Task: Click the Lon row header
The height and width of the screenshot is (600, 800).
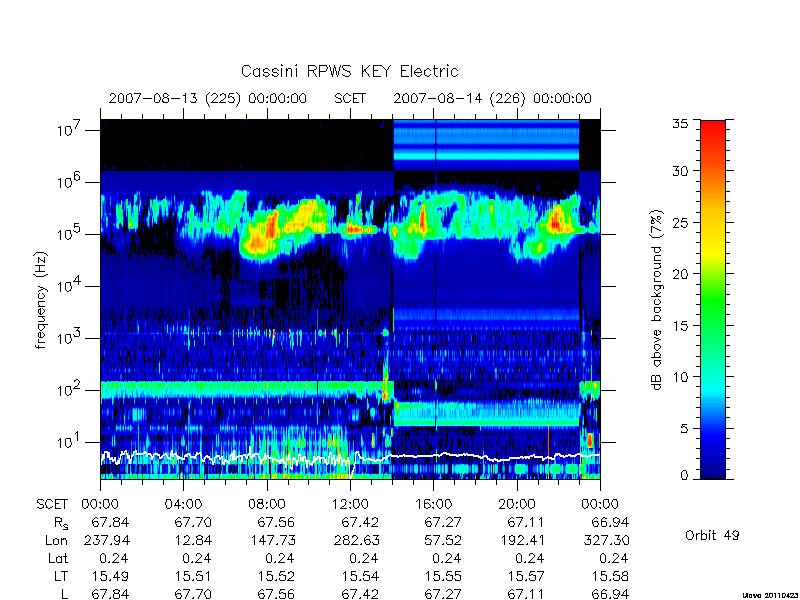Action: click(57, 540)
